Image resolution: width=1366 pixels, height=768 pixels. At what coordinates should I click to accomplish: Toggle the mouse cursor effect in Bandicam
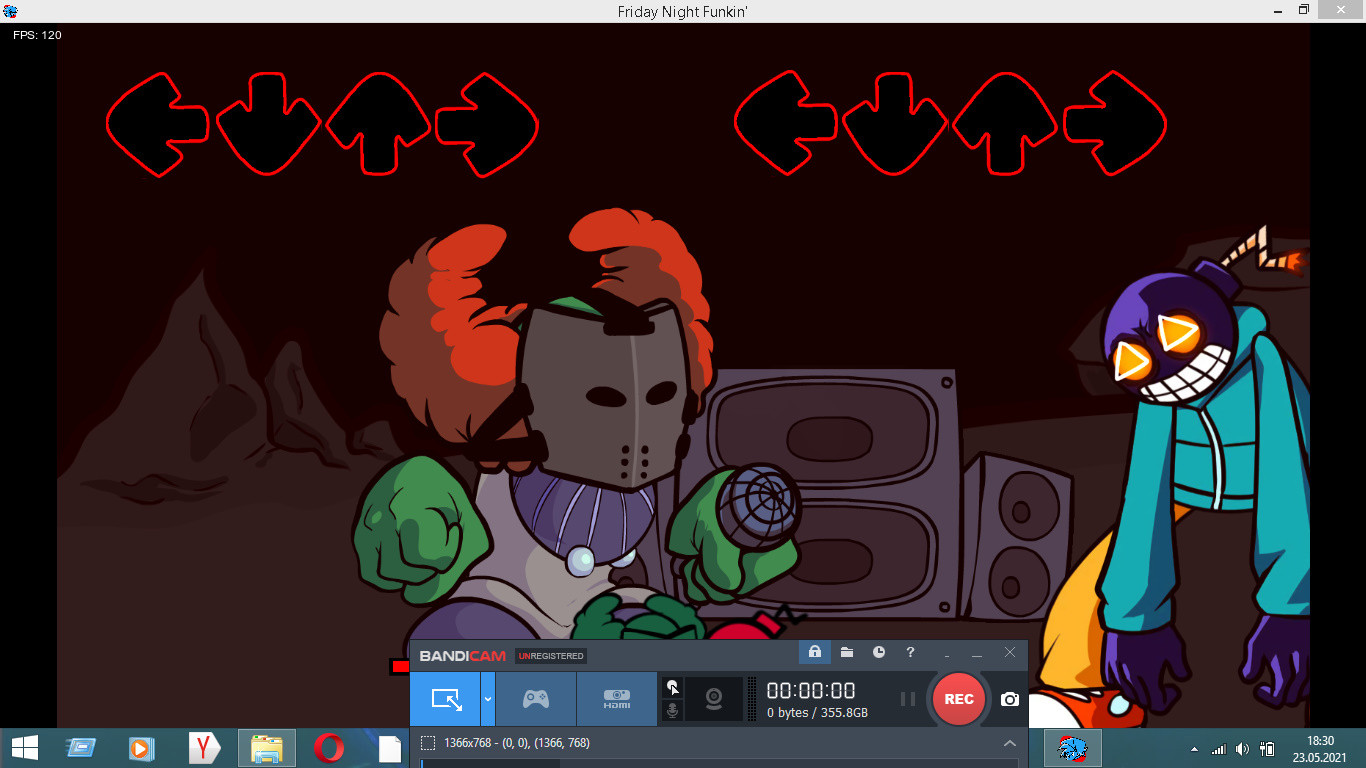(x=673, y=687)
